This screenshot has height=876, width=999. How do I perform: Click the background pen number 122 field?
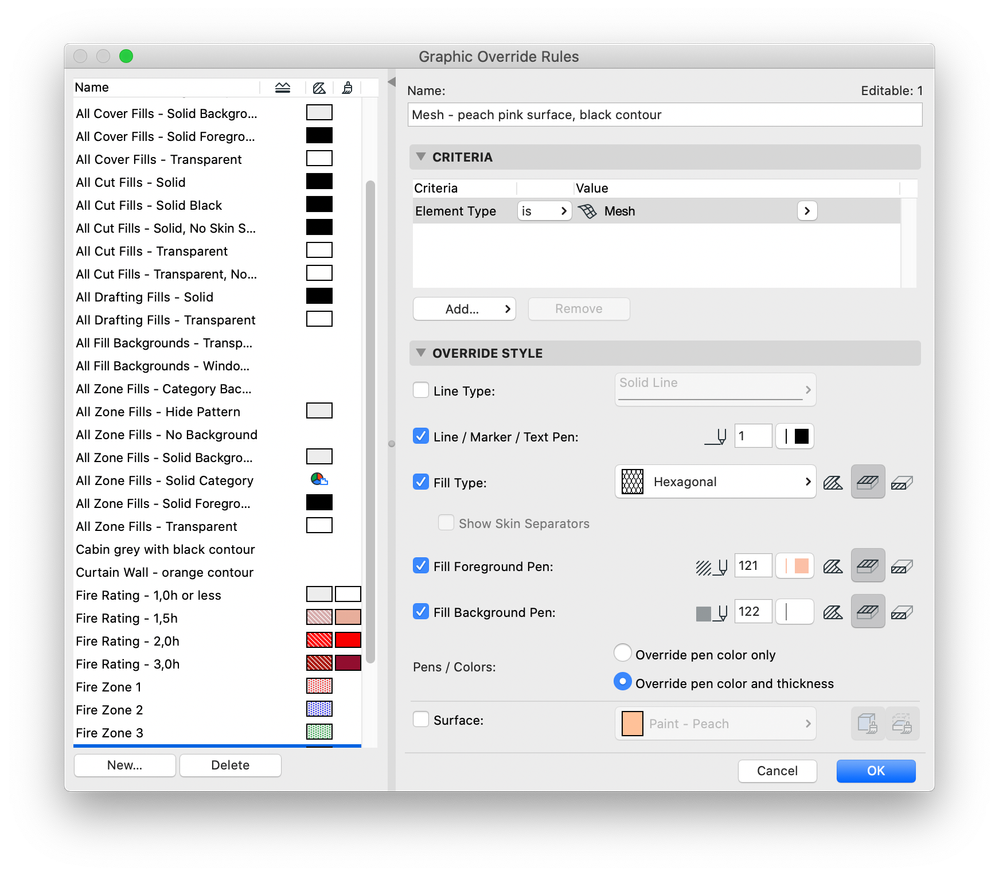752,612
